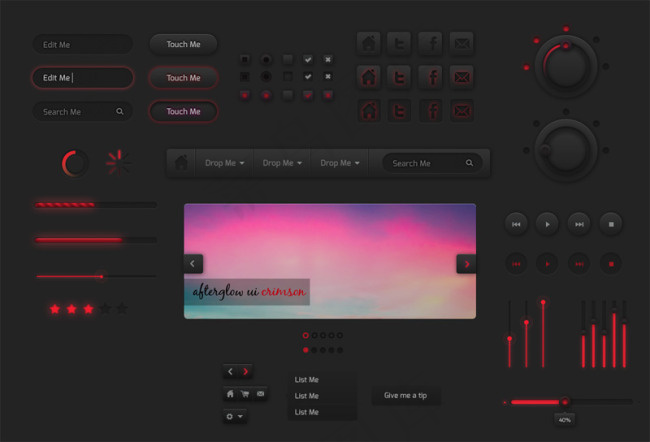The width and height of the screenshot is (650, 442).
Task: Click the magnifier icon in the navigation bar search
Action: (469, 163)
